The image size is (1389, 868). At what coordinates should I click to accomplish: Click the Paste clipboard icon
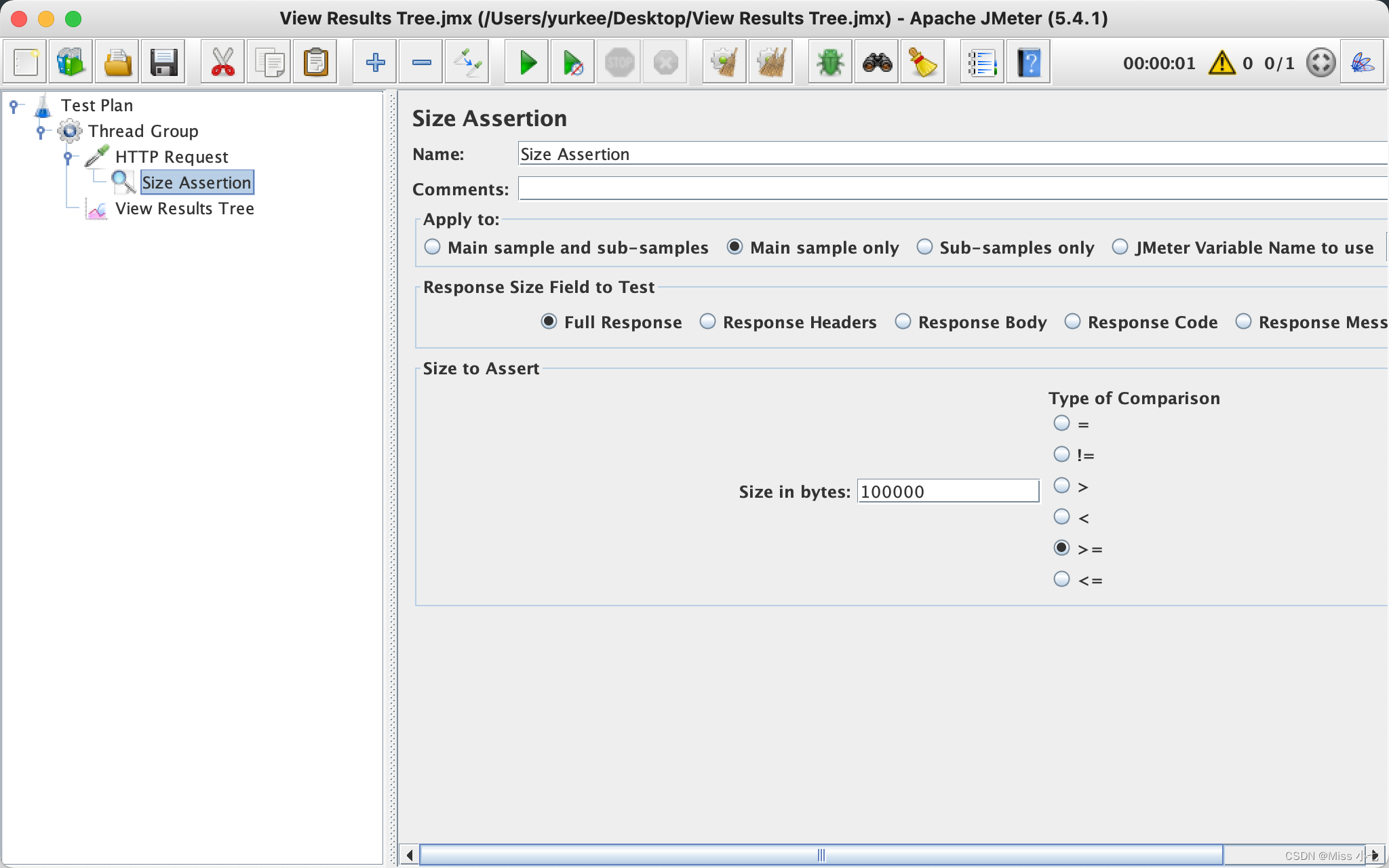coord(315,62)
